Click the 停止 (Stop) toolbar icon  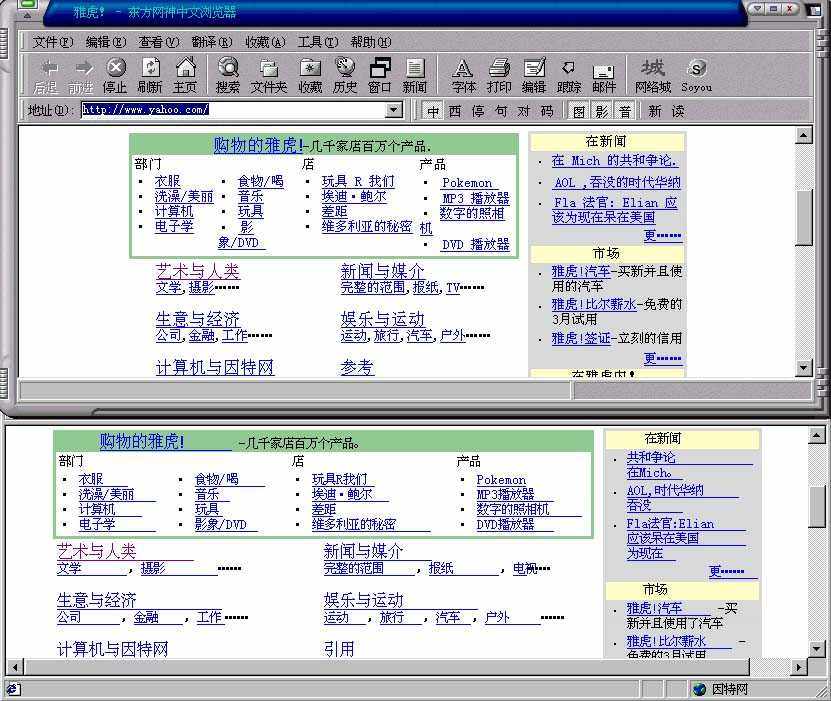coord(116,73)
